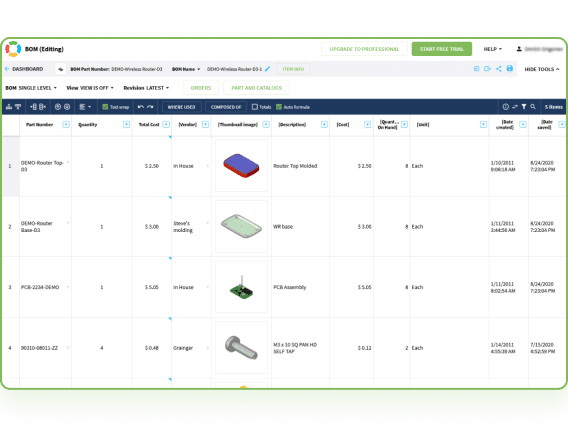
Task: Collapse toolbar with Hide Tools
Action: pyautogui.click(x=542, y=69)
